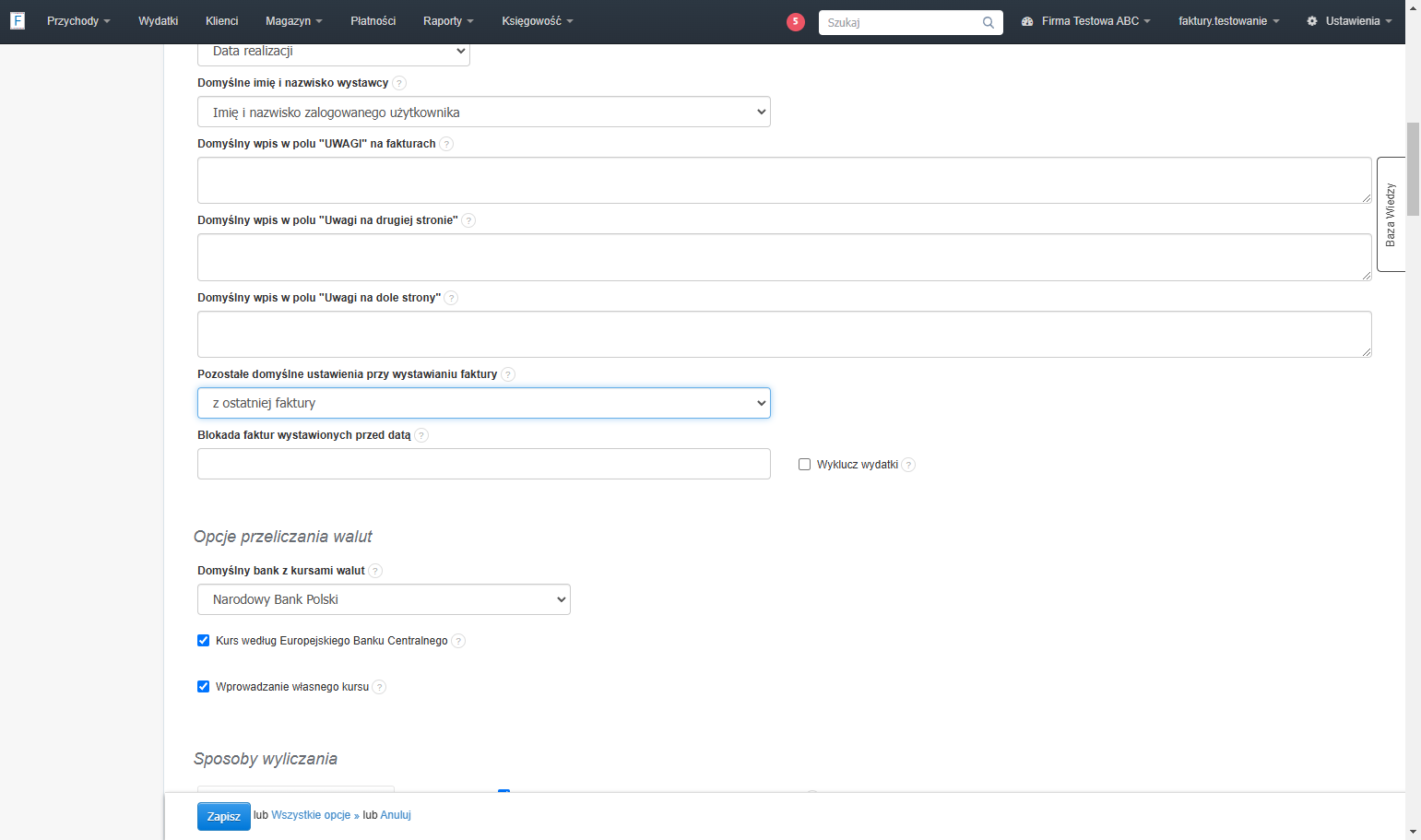Viewport: 1421px width, 840px height.
Task: Click the Szukaj search field
Action: pos(900,22)
